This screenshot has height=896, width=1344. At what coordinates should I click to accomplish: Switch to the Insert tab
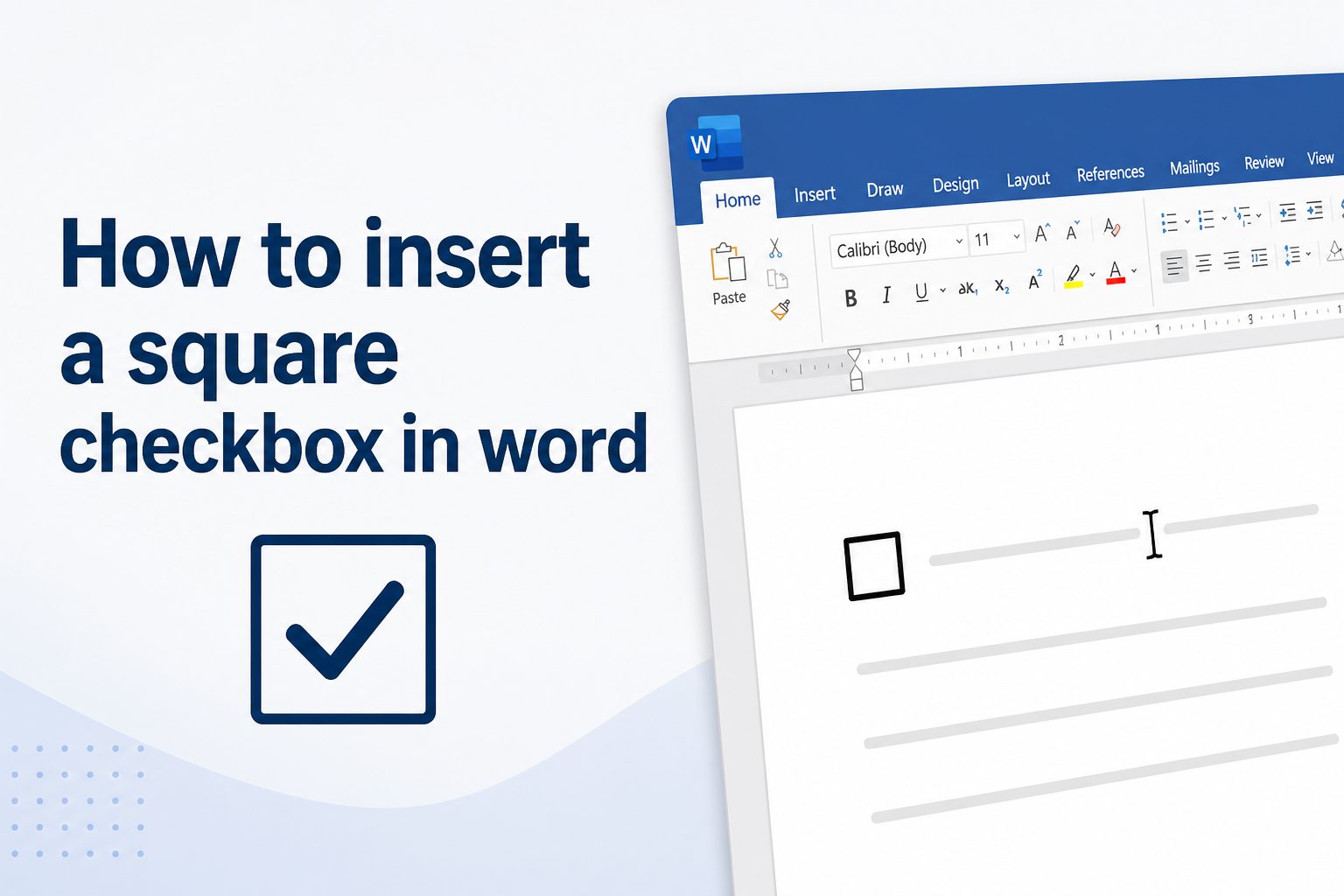click(815, 194)
